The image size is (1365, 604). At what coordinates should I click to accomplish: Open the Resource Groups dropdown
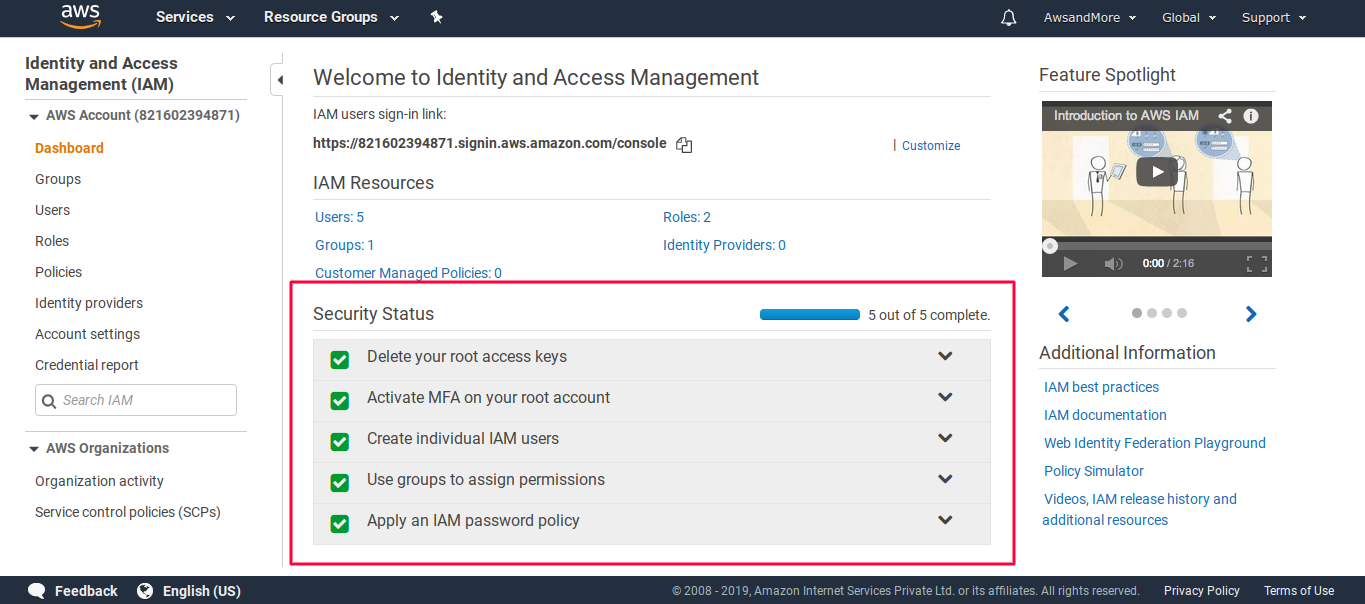coord(331,17)
